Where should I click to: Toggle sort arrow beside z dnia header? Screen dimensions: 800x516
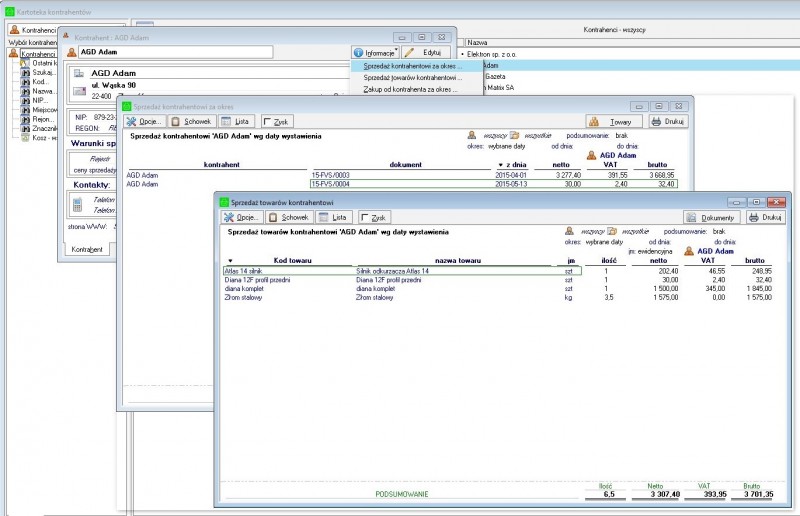tap(501, 165)
